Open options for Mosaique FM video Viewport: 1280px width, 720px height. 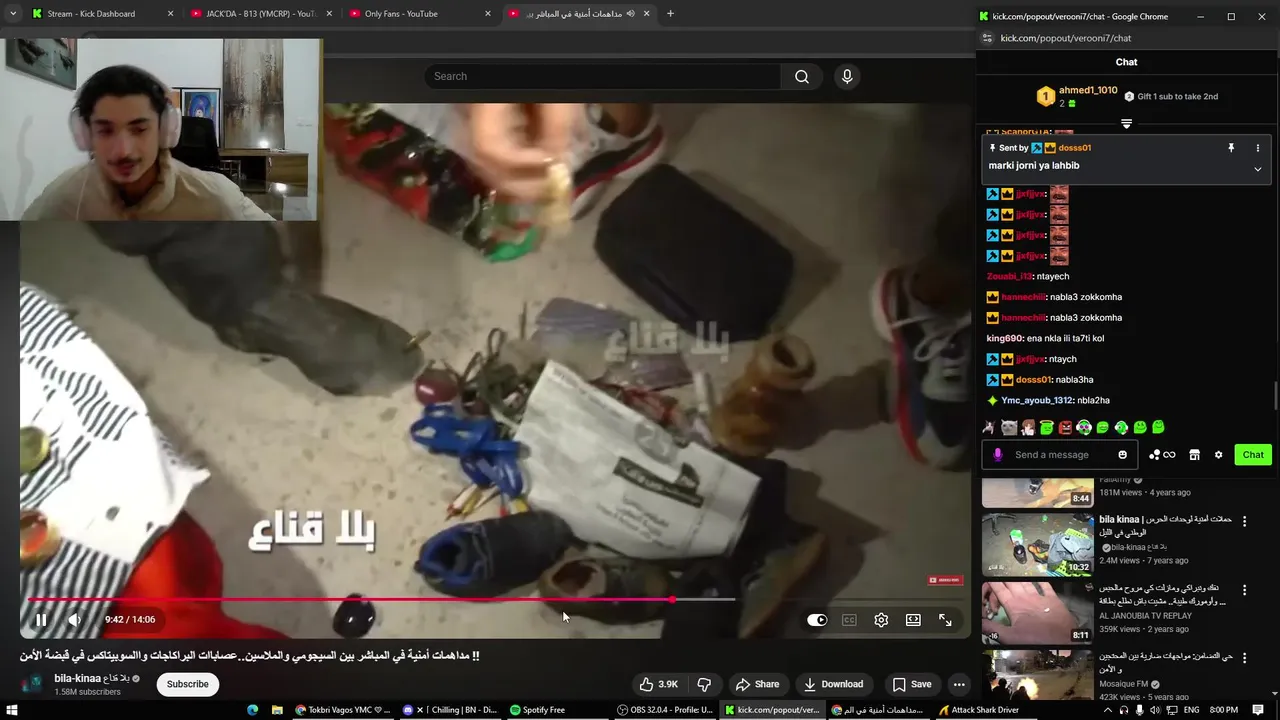1245,658
